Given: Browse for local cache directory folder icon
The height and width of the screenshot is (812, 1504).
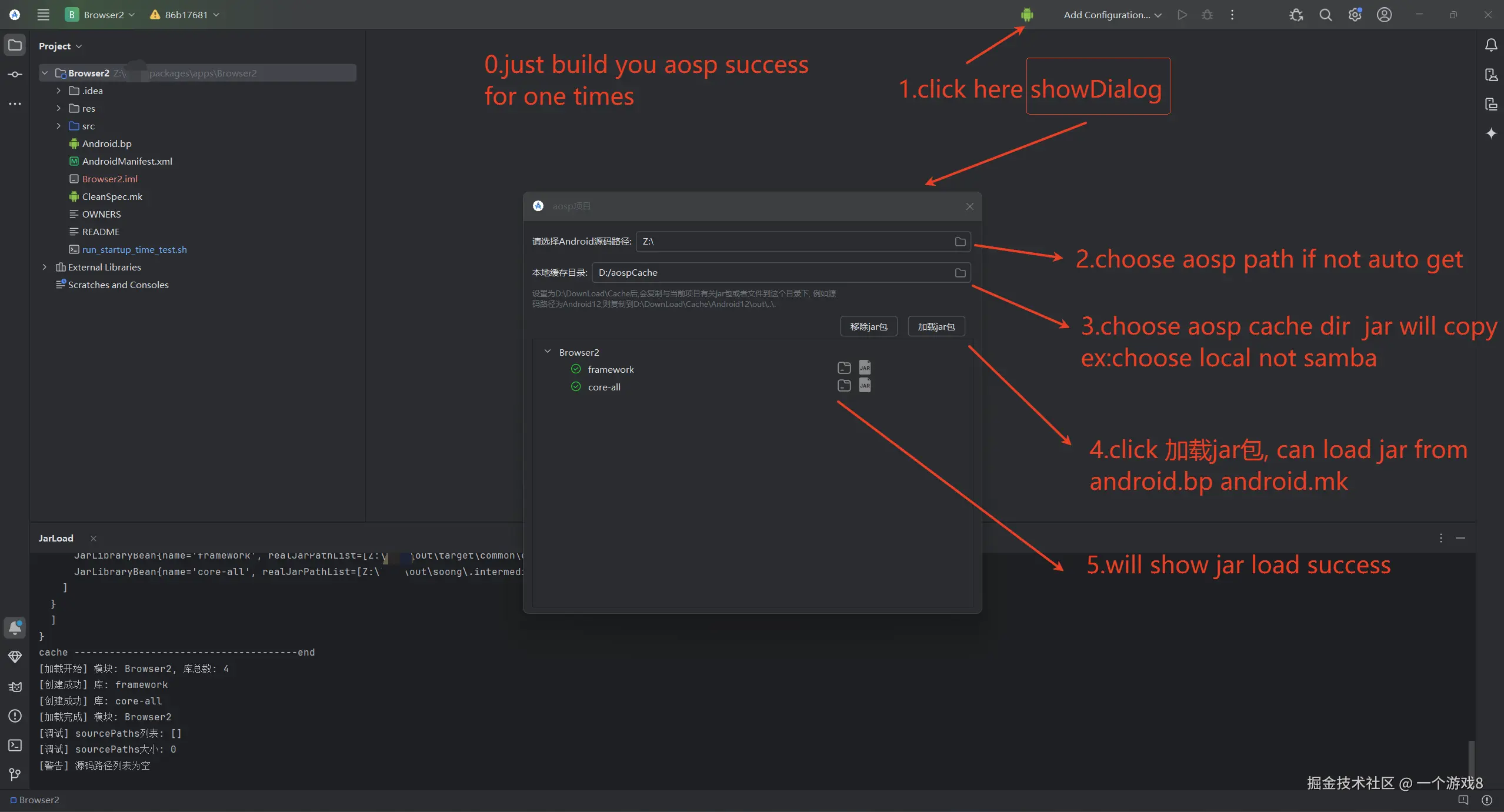Looking at the screenshot, I should click(x=960, y=273).
